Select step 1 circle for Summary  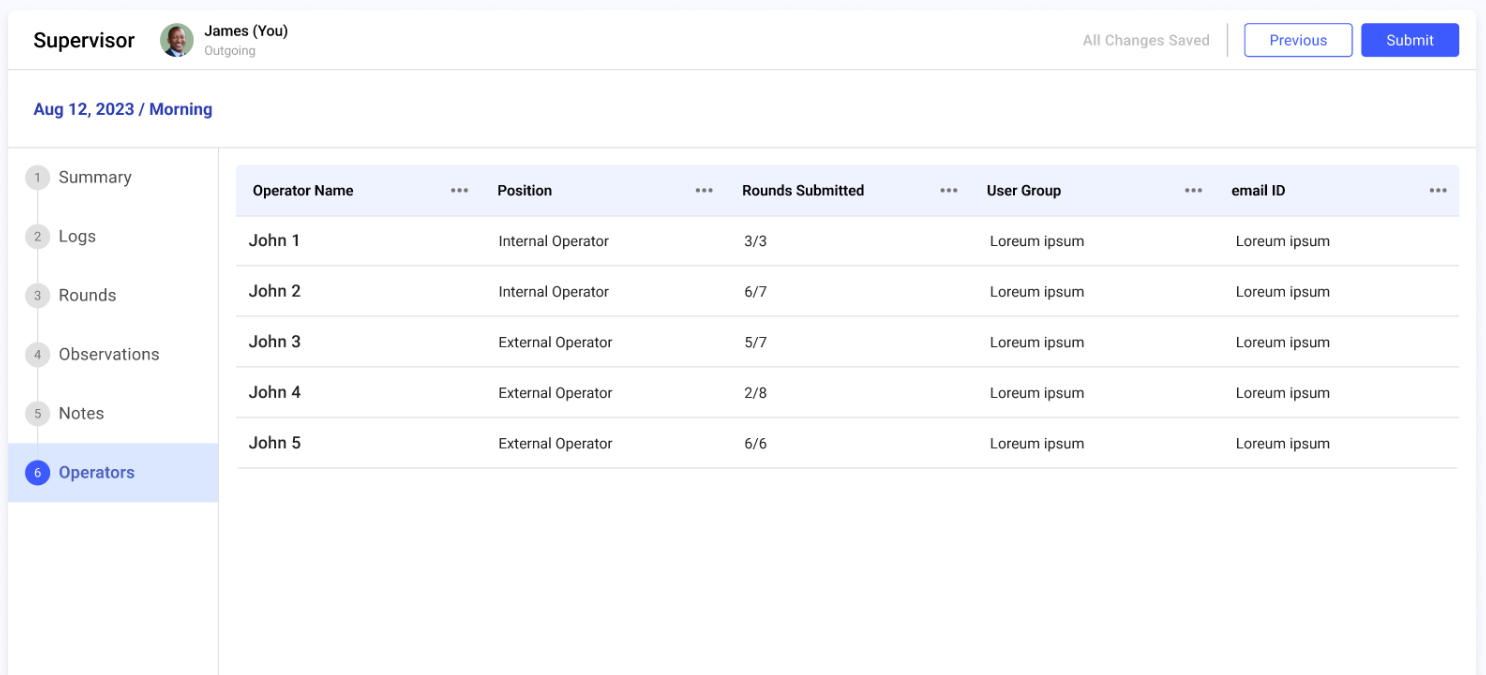(x=37, y=178)
